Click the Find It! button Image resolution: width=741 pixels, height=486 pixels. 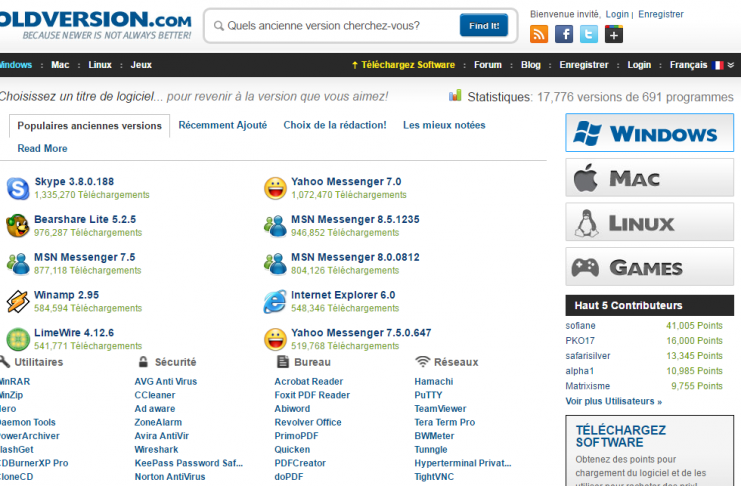484,25
